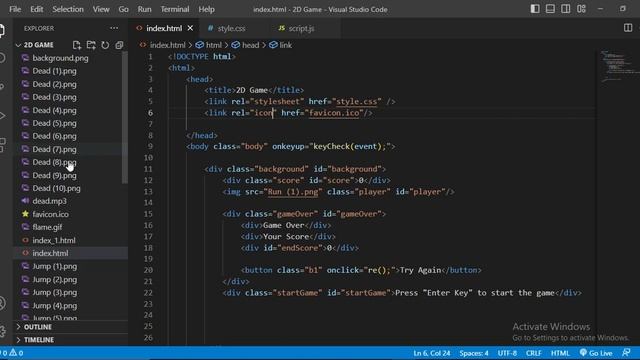Open favicon.ico in Explorer
This screenshot has width=640, height=360.
[51, 214]
